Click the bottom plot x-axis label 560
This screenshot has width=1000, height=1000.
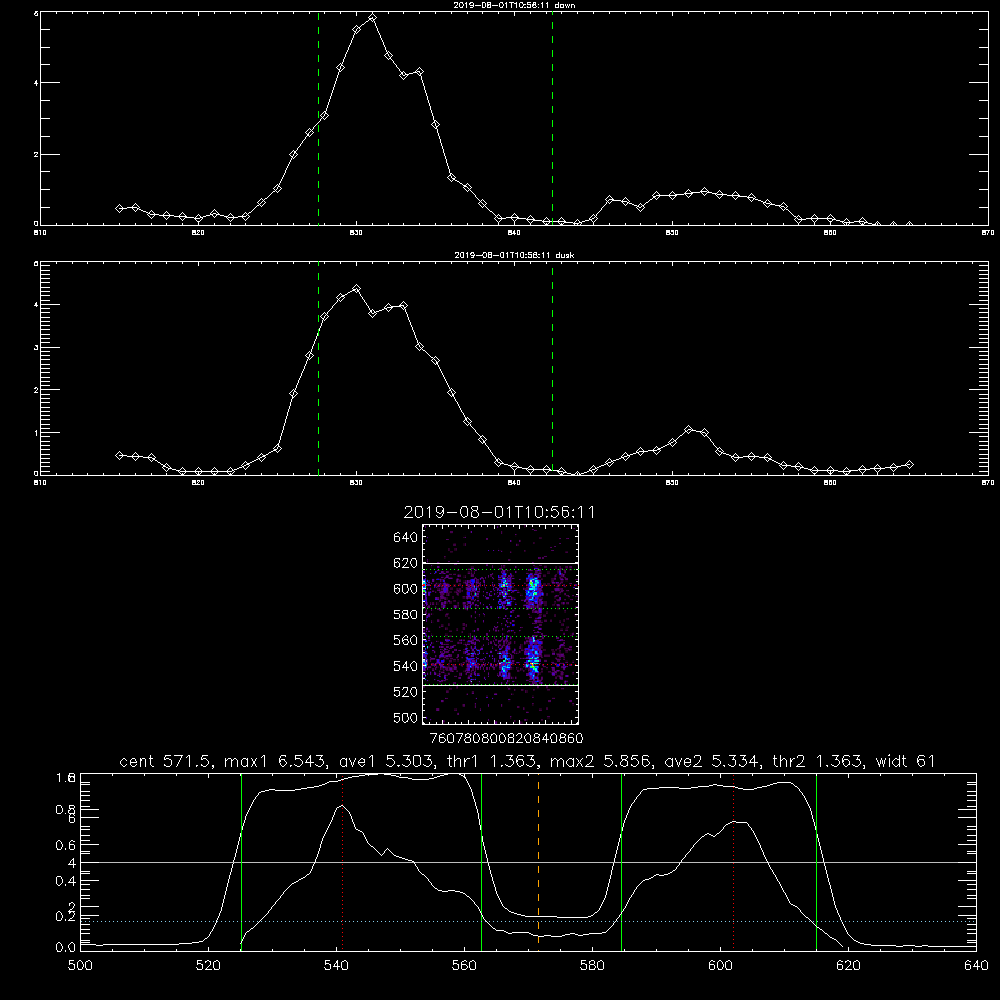point(464,966)
